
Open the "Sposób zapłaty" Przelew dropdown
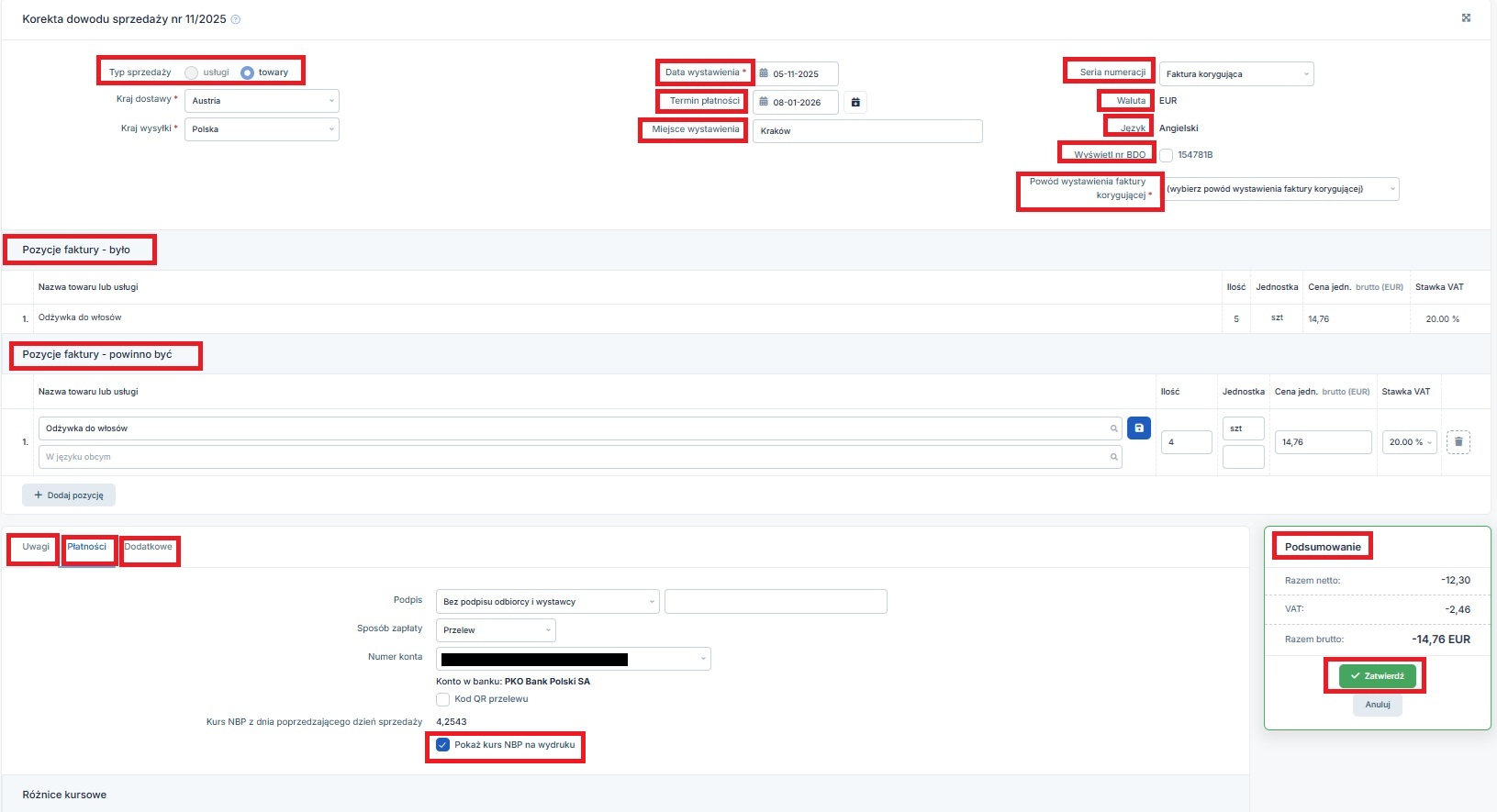pos(496,630)
